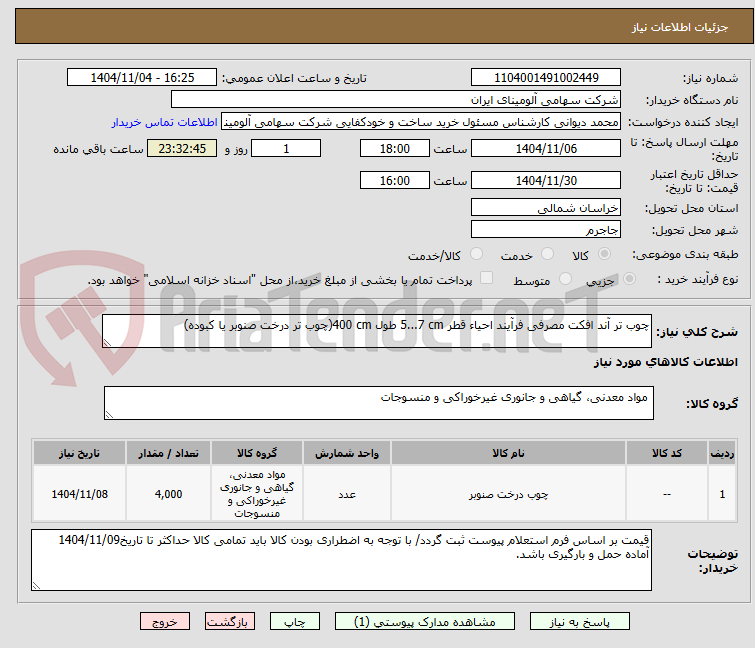Click the quantity cell 4,000
The width and height of the screenshot is (755, 648).
click(x=169, y=494)
